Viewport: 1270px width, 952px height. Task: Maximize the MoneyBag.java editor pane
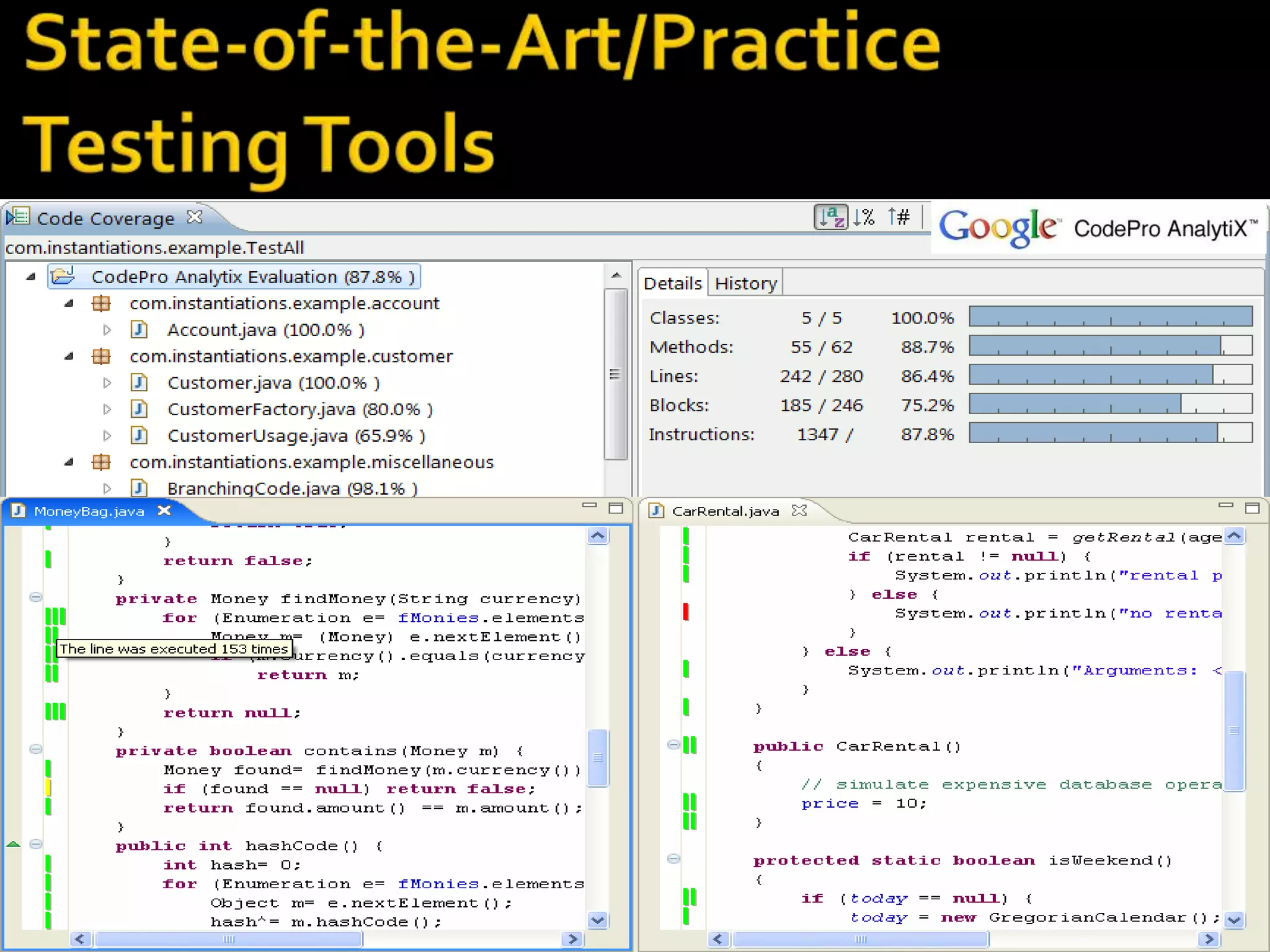click(x=616, y=509)
